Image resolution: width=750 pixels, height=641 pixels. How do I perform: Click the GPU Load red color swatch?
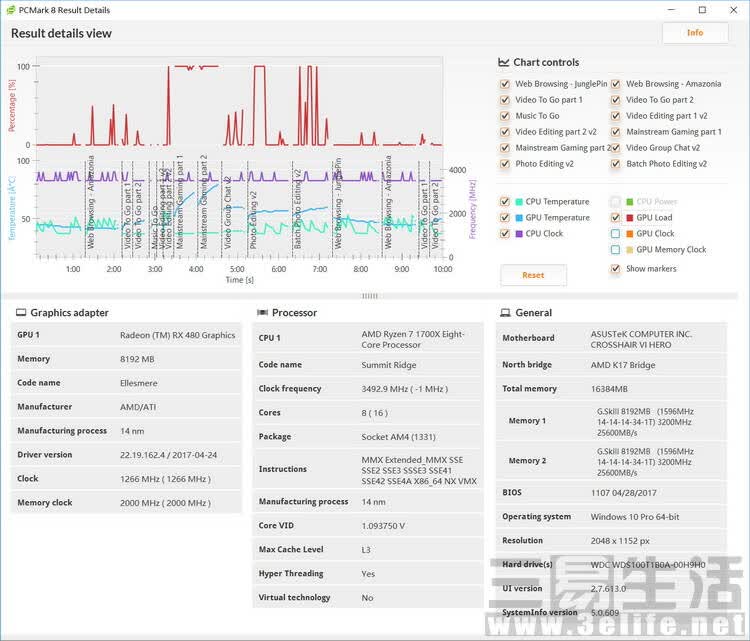point(629,218)
